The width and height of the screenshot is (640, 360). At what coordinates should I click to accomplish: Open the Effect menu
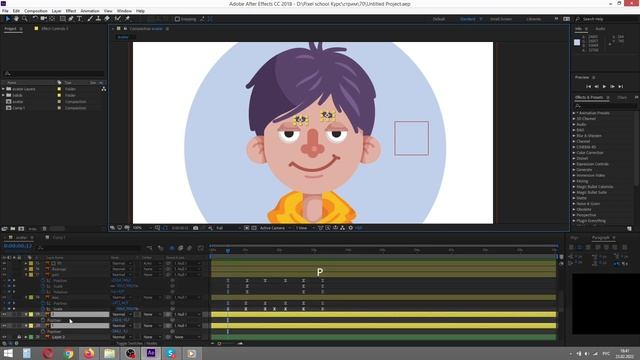tap(71, 11)
